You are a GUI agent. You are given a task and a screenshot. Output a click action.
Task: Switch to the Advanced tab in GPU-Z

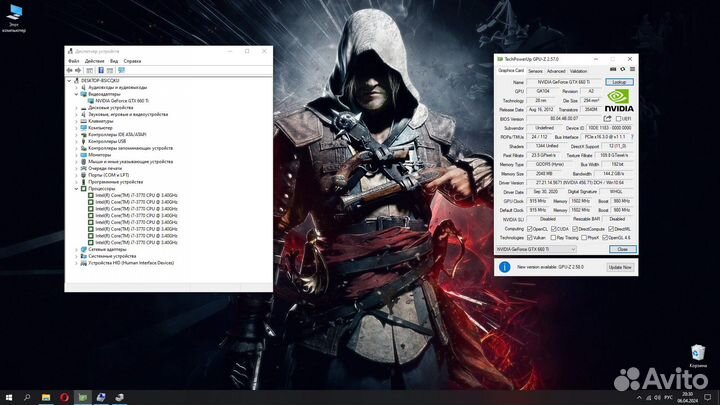click(556, 71)
